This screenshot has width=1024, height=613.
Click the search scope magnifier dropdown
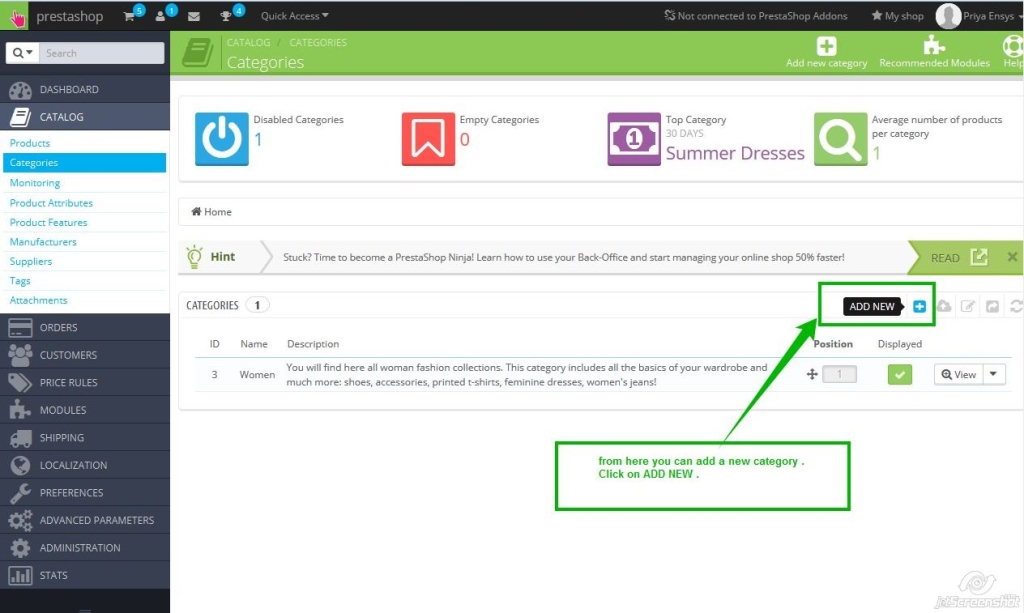pyautogui.click(x=22, y=53)
